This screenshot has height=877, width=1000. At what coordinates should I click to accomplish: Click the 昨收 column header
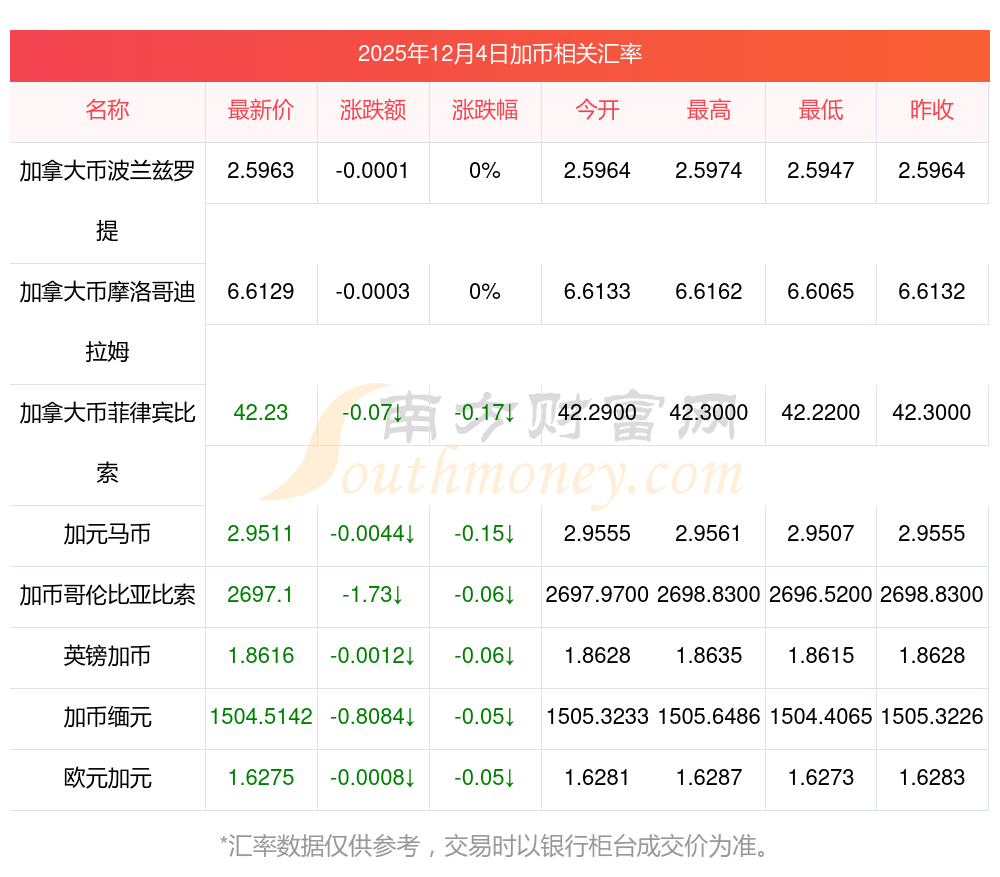(x=932, y=111)
